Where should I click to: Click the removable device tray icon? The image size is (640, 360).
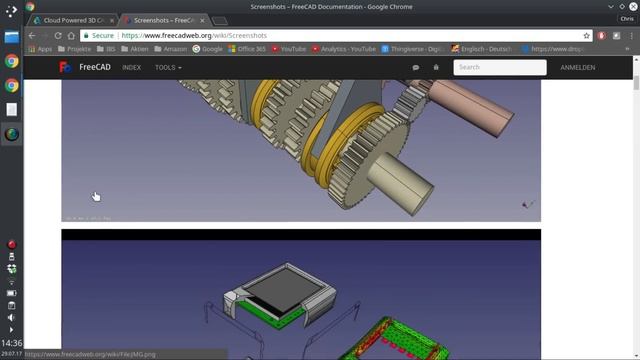pyautogui.click(x=11, y=256)
